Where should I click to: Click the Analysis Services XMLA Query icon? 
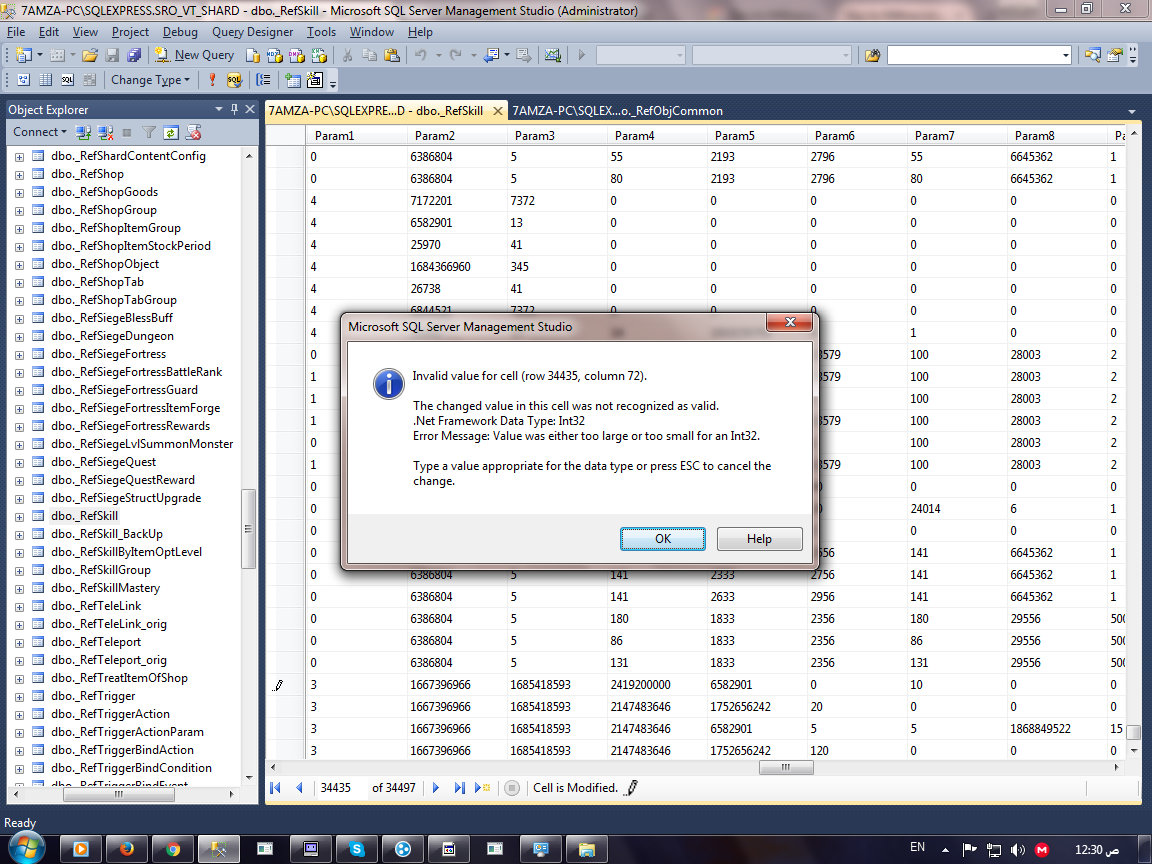tap(319, 55)
